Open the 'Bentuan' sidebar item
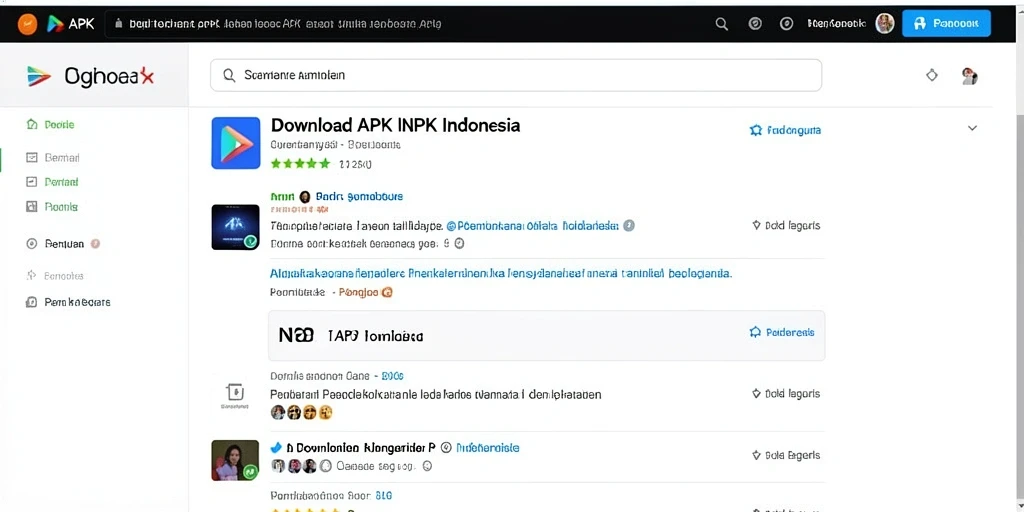This screenshot has height=512, width=1024. pyautogui.click(x=55, y=244)
